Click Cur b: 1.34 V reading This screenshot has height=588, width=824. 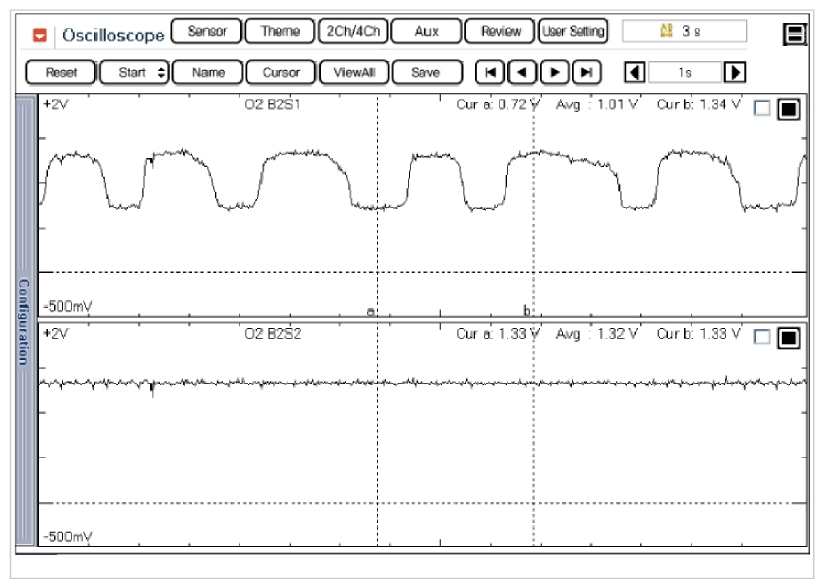click(x=699, y=104)
